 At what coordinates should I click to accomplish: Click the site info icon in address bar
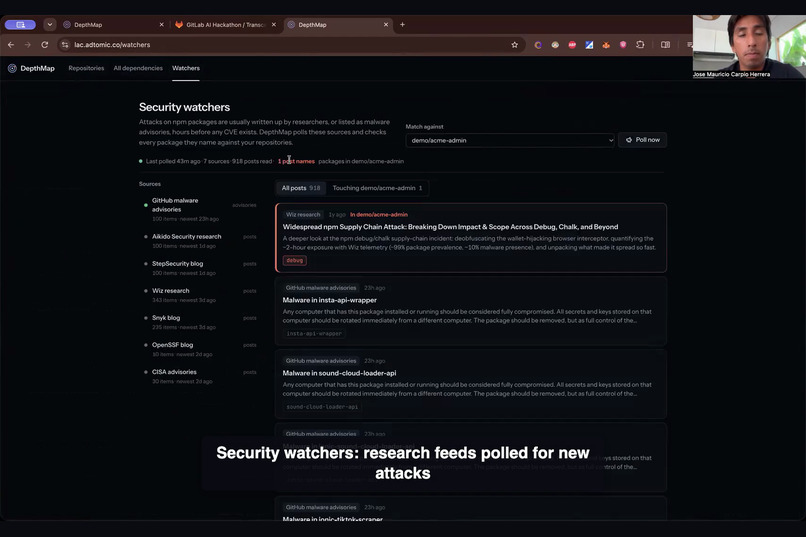65,45
